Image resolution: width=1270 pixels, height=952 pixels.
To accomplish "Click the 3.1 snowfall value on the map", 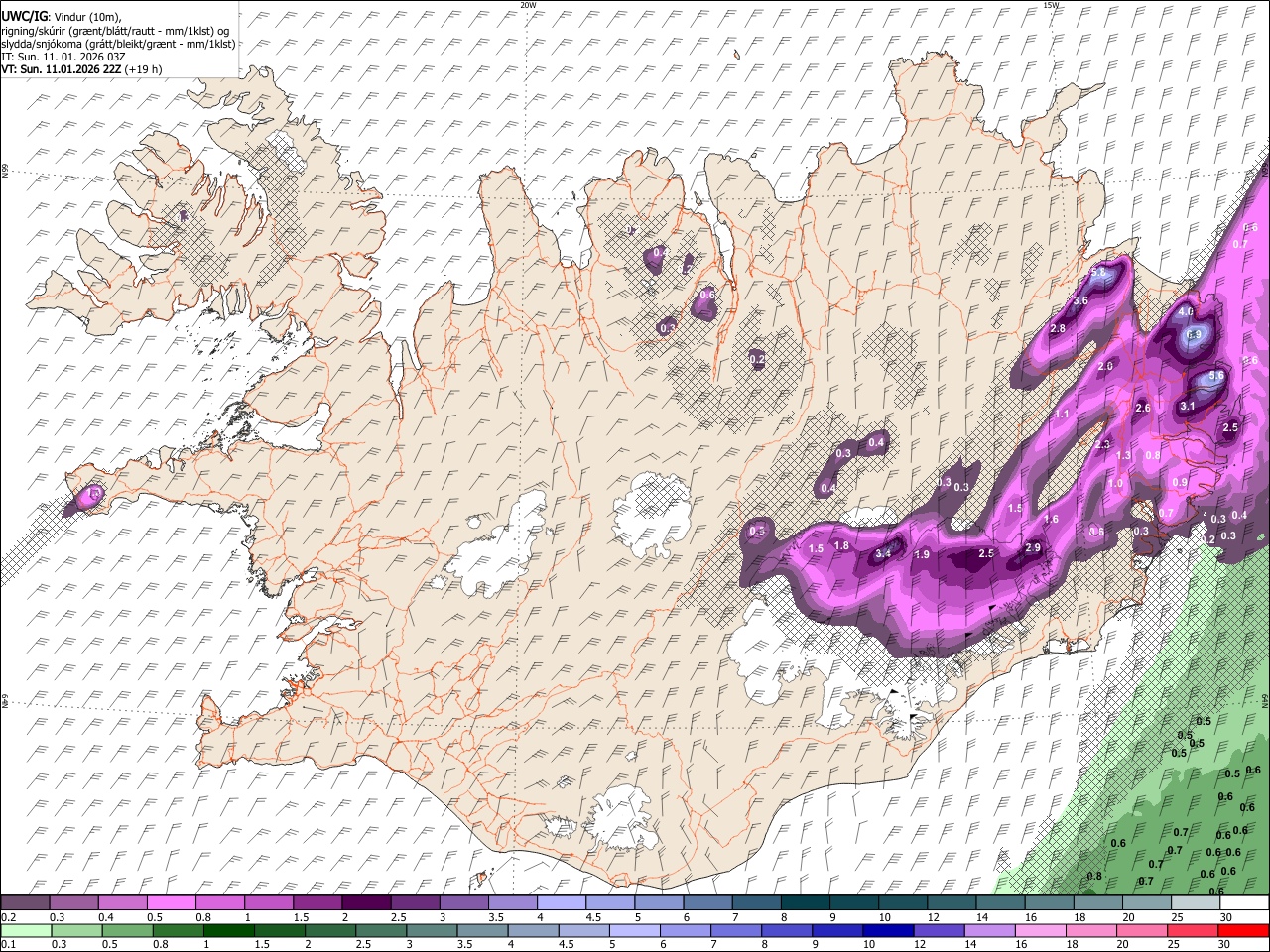I will [1187, 406].
